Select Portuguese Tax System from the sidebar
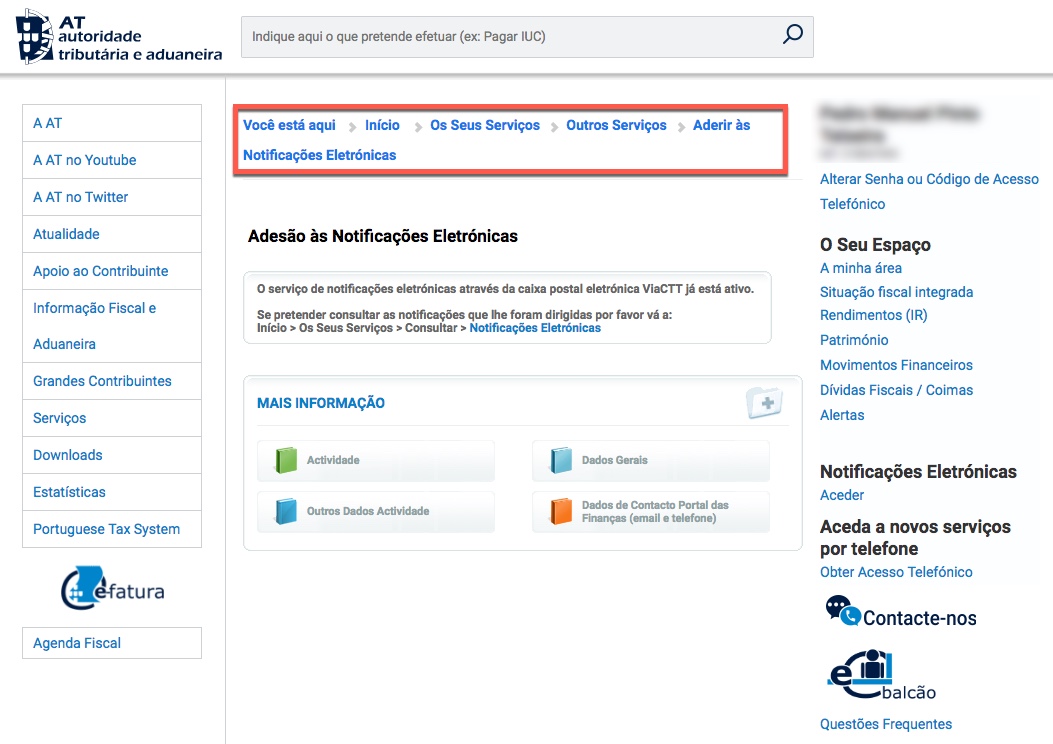 [x=107, y=528]
